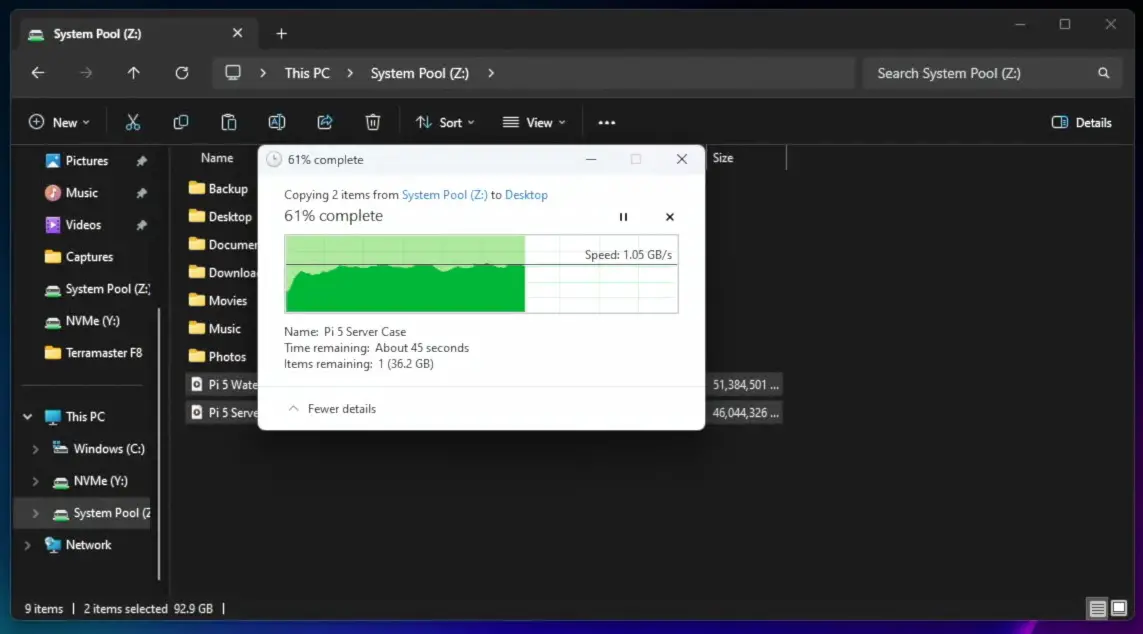Refresh the current folder view
The width and height of the screenshot is (1143, 634).
[182, 73]
